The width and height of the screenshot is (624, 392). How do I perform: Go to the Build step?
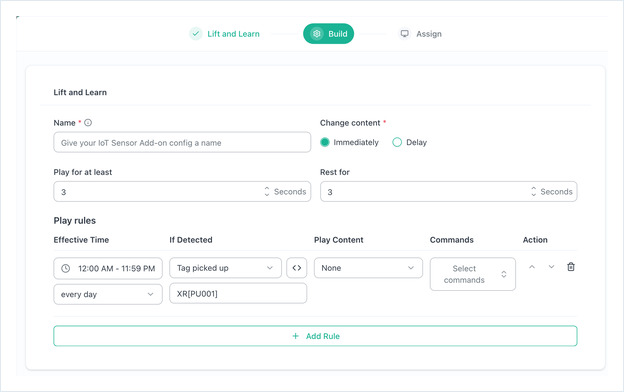pyautogui.click(x=328, y=34)
